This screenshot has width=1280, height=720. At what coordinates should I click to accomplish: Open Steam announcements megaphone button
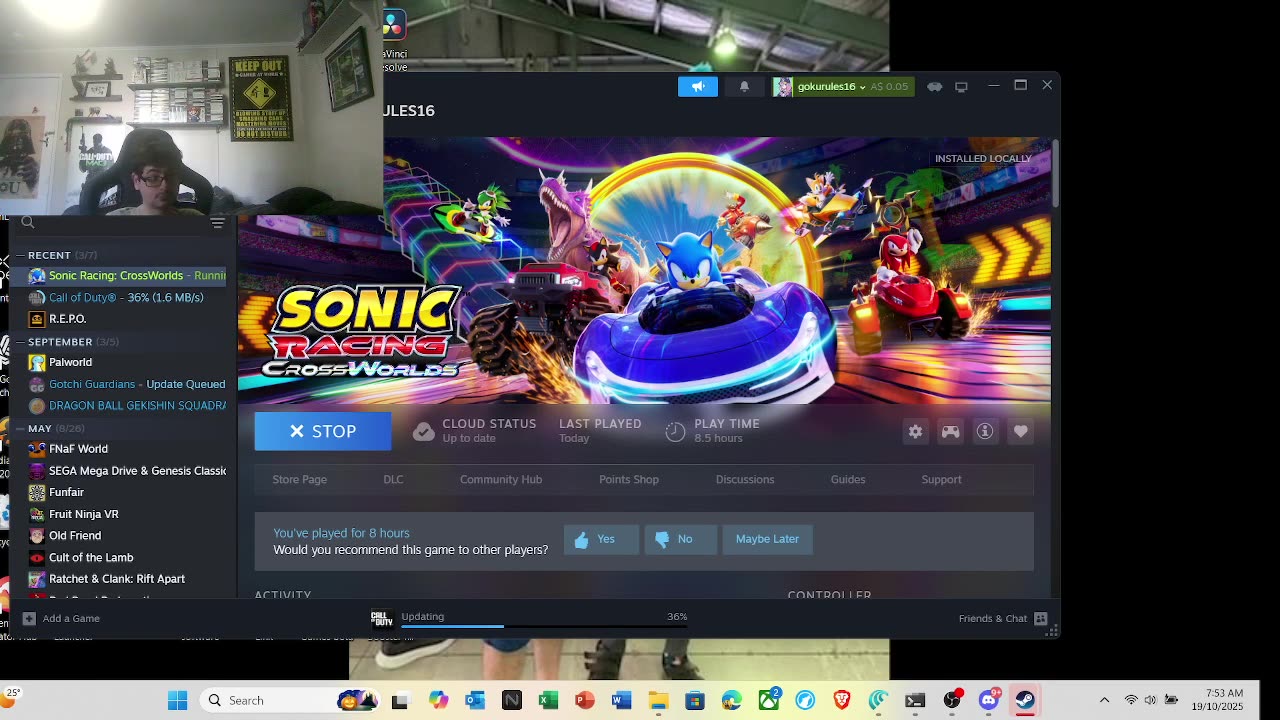(698, 87)
